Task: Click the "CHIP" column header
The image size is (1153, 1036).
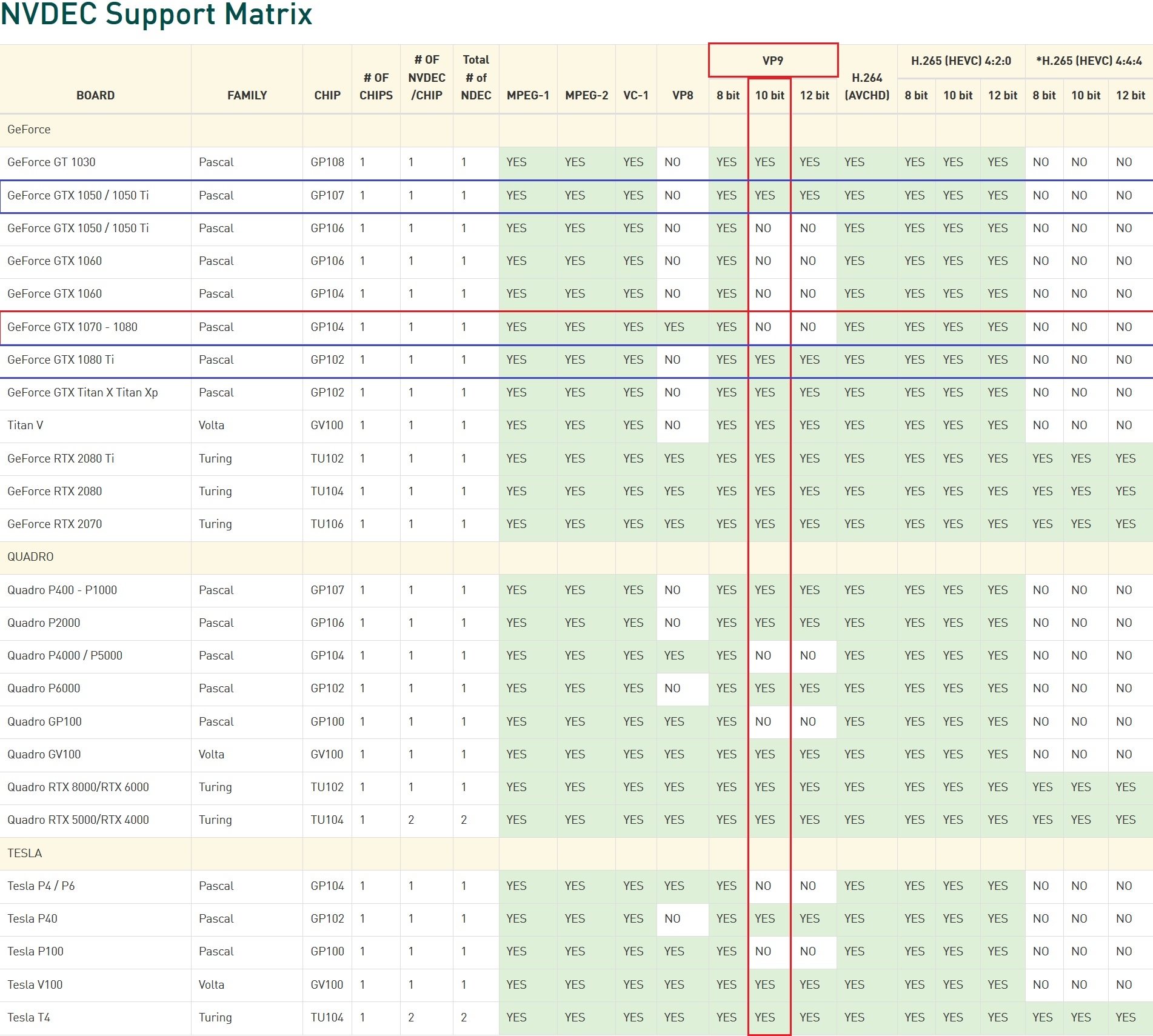Action: (327, 95)
